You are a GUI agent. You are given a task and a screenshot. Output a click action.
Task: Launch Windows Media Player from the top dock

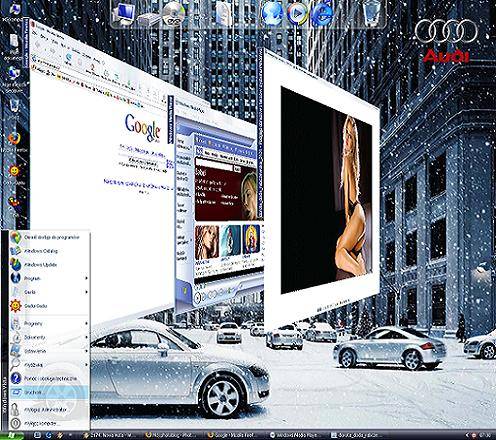(297, 14)
